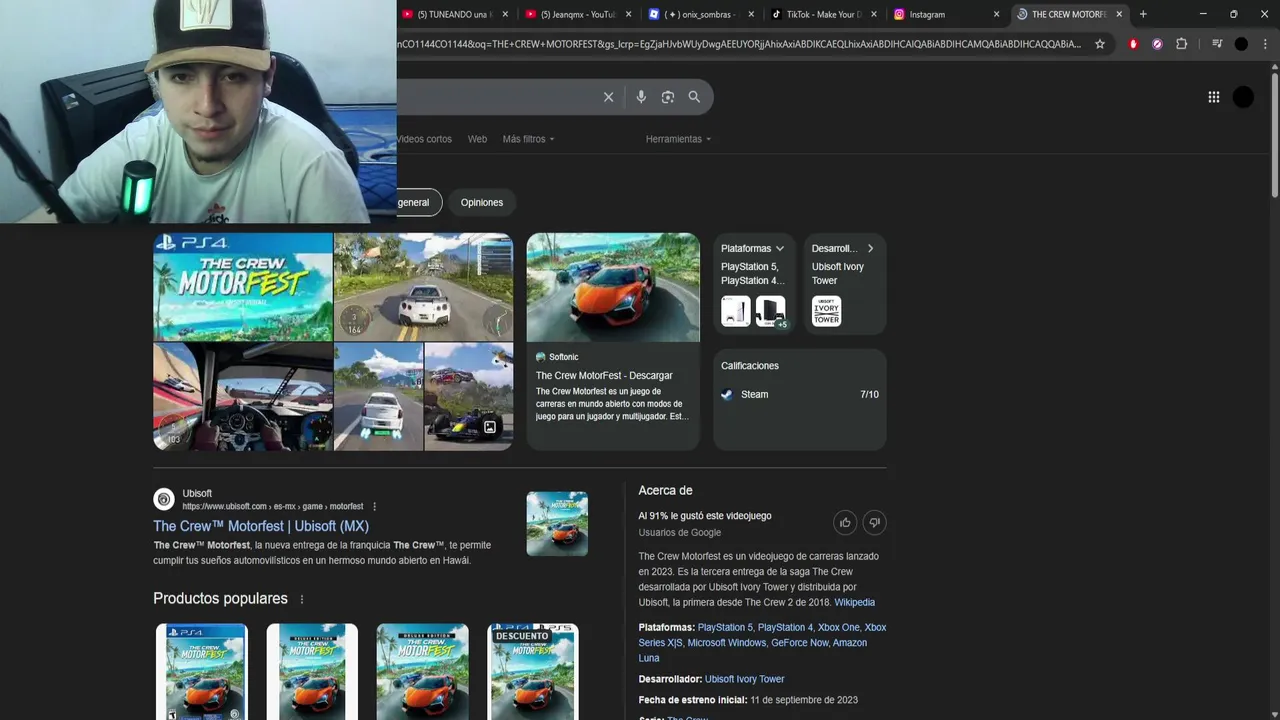Open the red shield extension
Image resolution: width=1280 pixels, height=720 pixels.
pyautogui.click(x=1133, y=44)
